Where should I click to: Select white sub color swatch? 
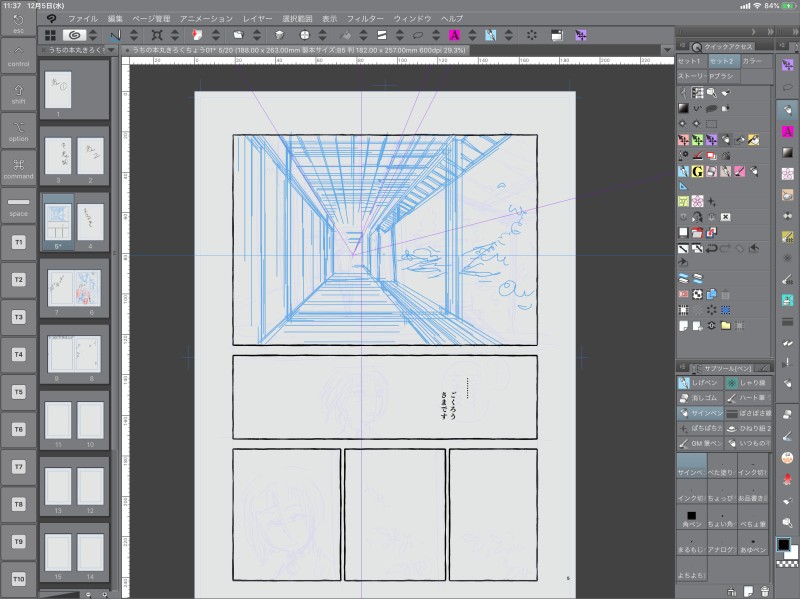pyautogui.click(x=792, y=554)
